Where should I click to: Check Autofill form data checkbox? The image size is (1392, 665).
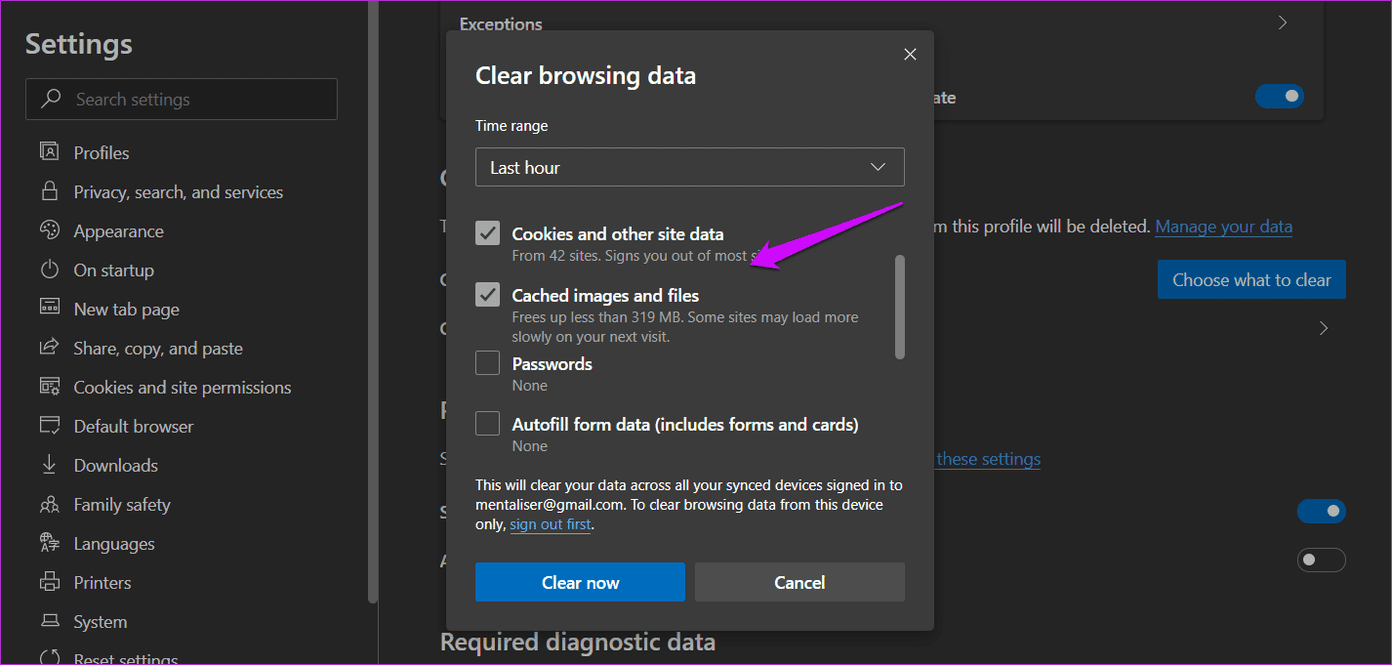(487, 424)
